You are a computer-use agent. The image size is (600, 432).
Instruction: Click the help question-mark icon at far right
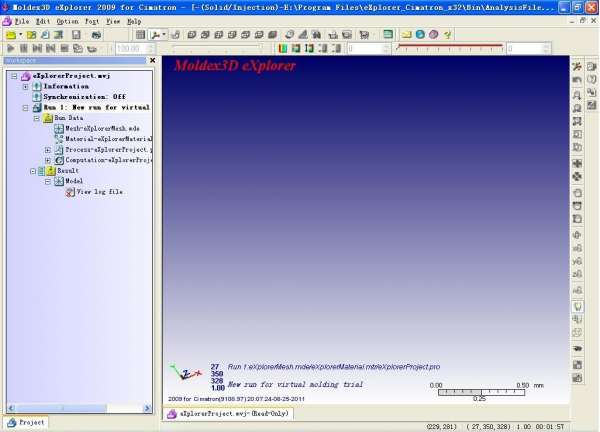click(x=592, y=79)
